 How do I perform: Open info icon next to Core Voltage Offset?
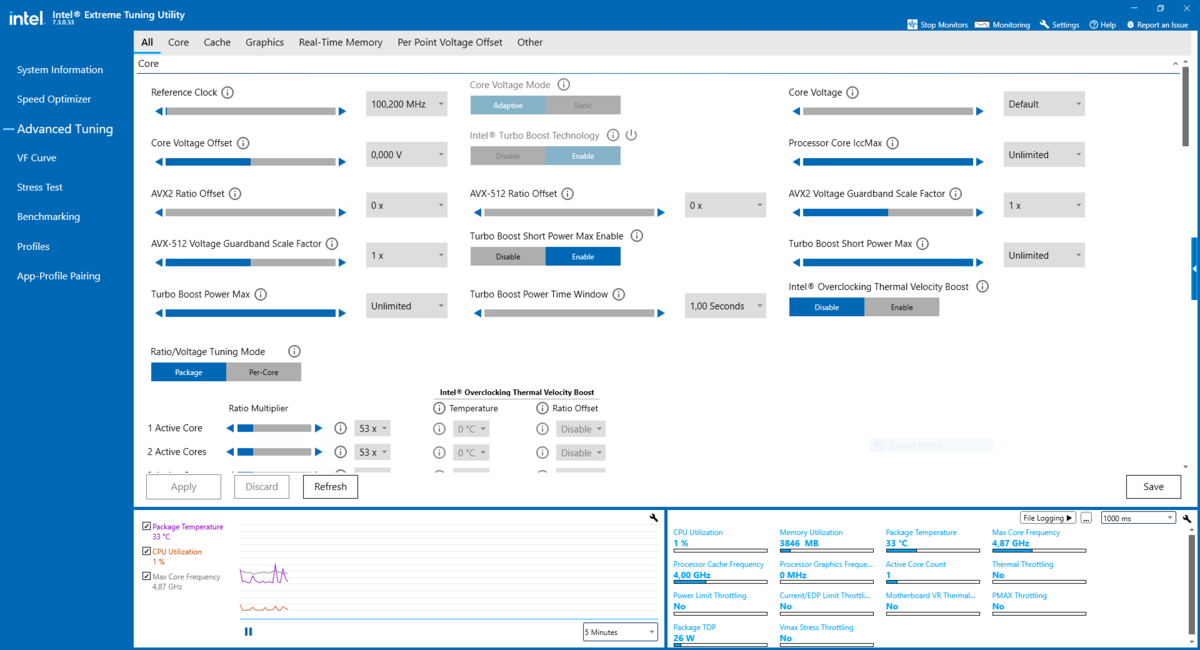click(x=243, y=143)
